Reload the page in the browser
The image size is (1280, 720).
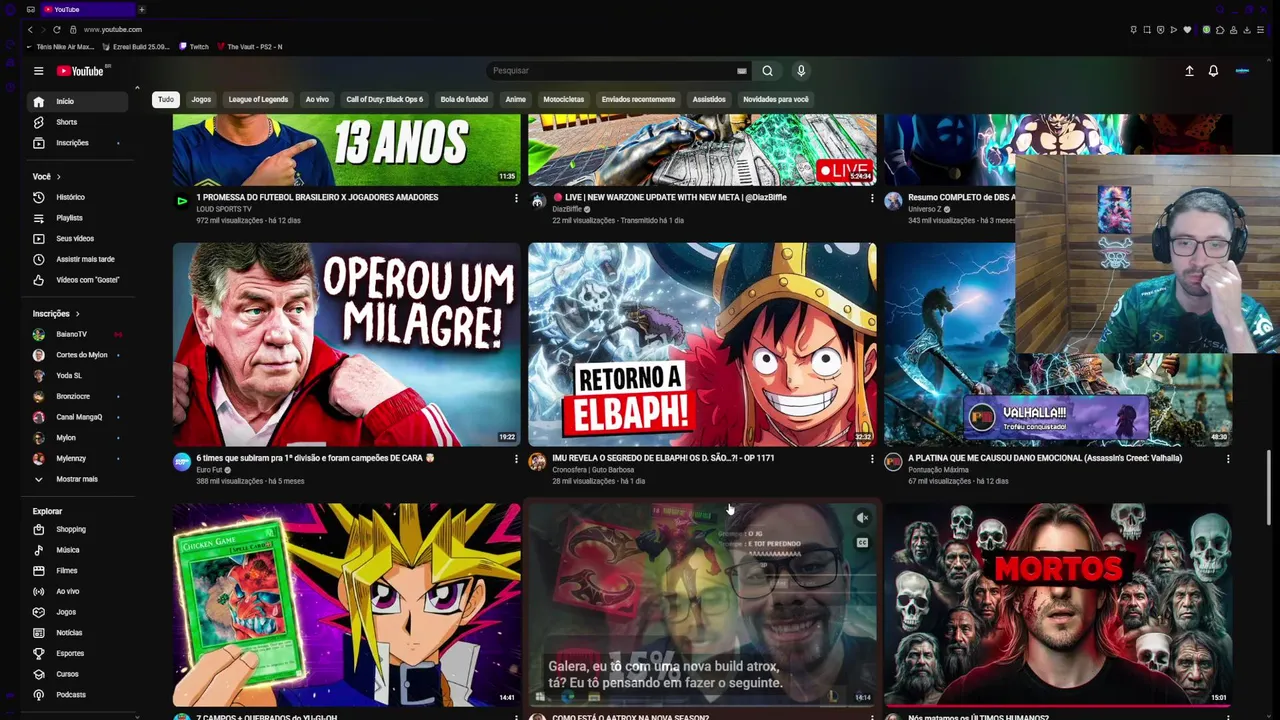pos(56,30)
